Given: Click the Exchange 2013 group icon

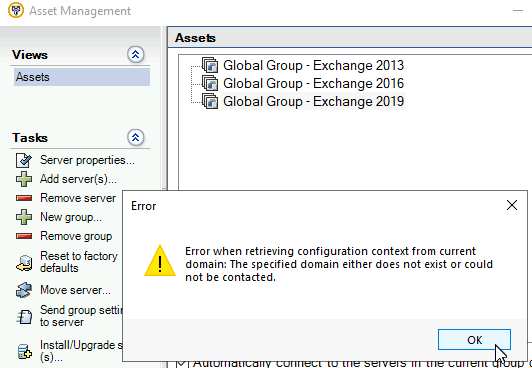Looking at the screenshot, I should [210, 65].
